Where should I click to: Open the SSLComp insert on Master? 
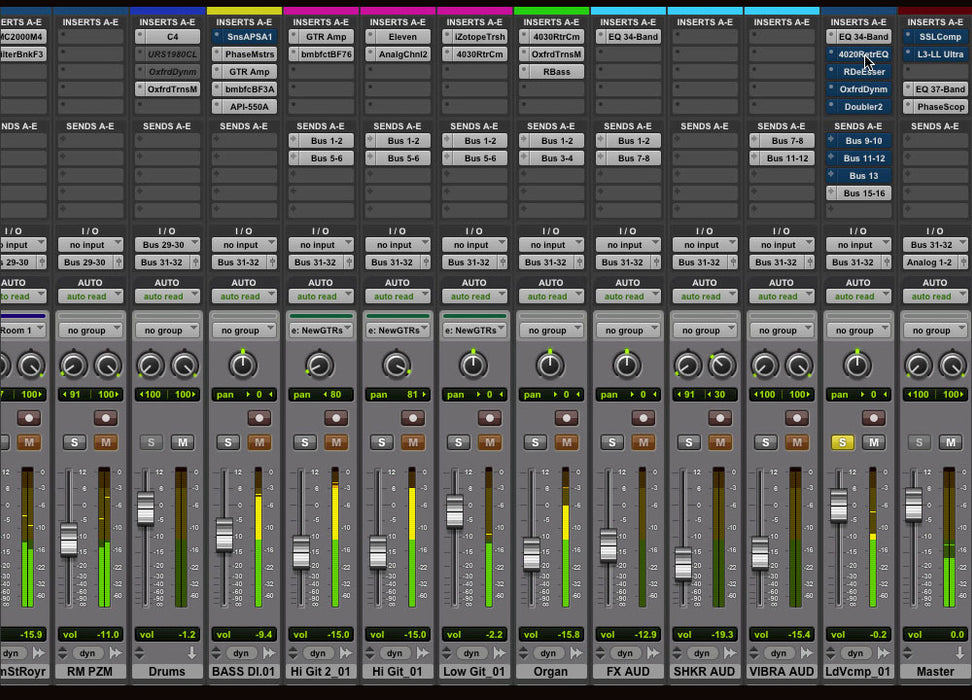(x=935, y=37)
